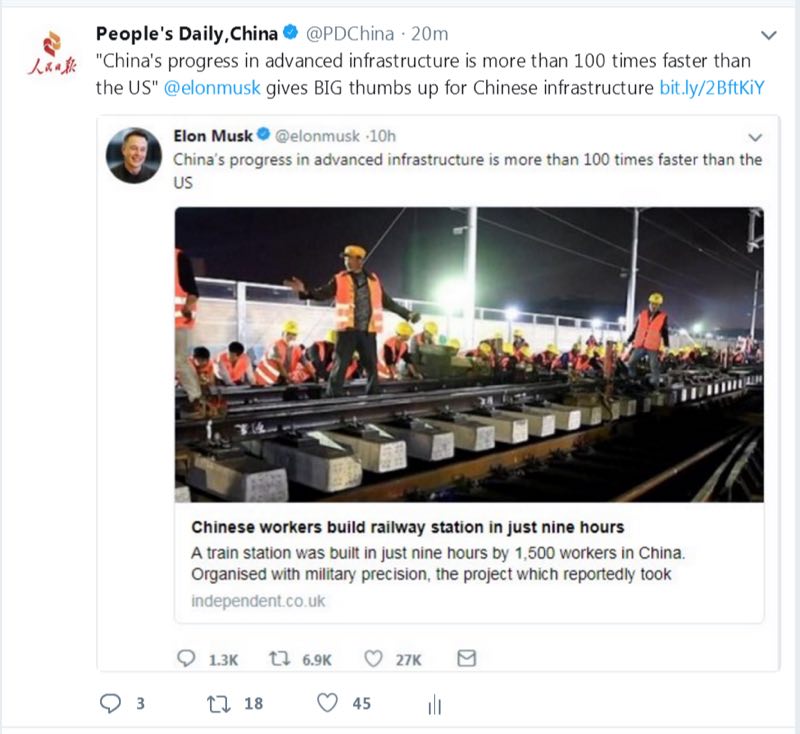800x734 pixels.
Task: Open Elon Musk's profile avatar
Action: pos(134,155)
